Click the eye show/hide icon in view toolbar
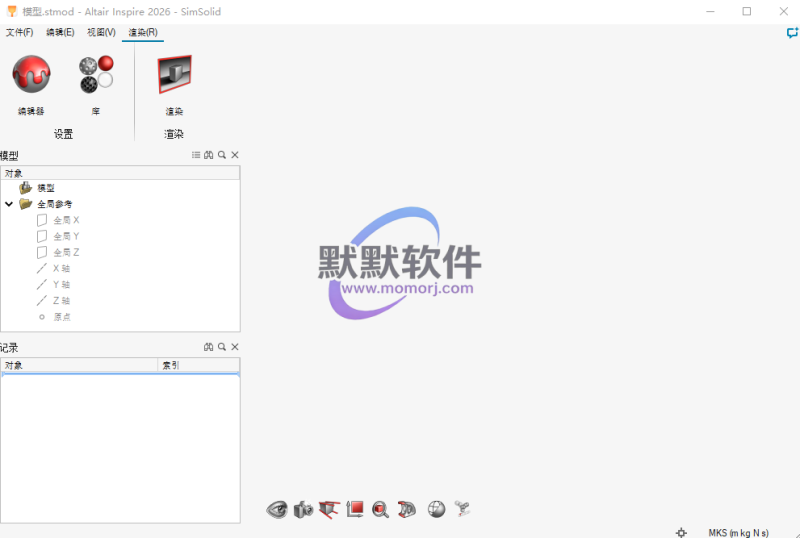 (277, 509)
